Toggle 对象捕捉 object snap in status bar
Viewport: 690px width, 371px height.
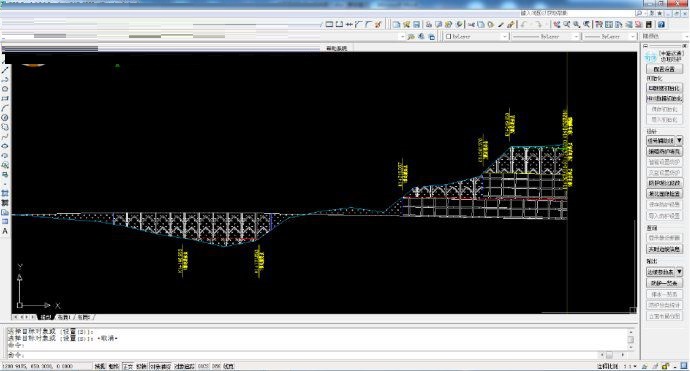160,366
